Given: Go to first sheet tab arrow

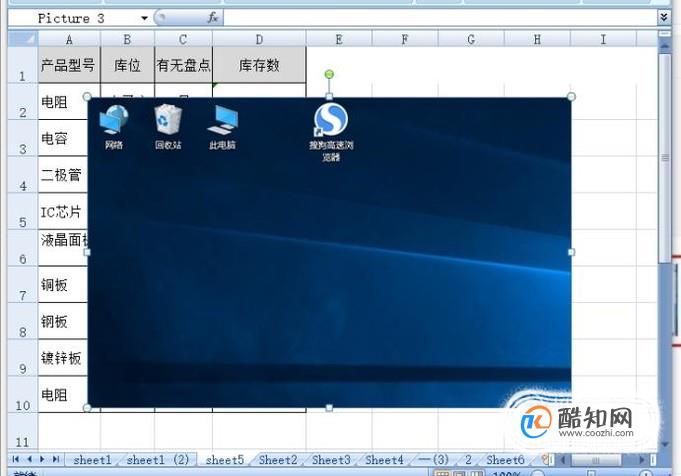Looking at the screenshot, I should click(16, 459).
